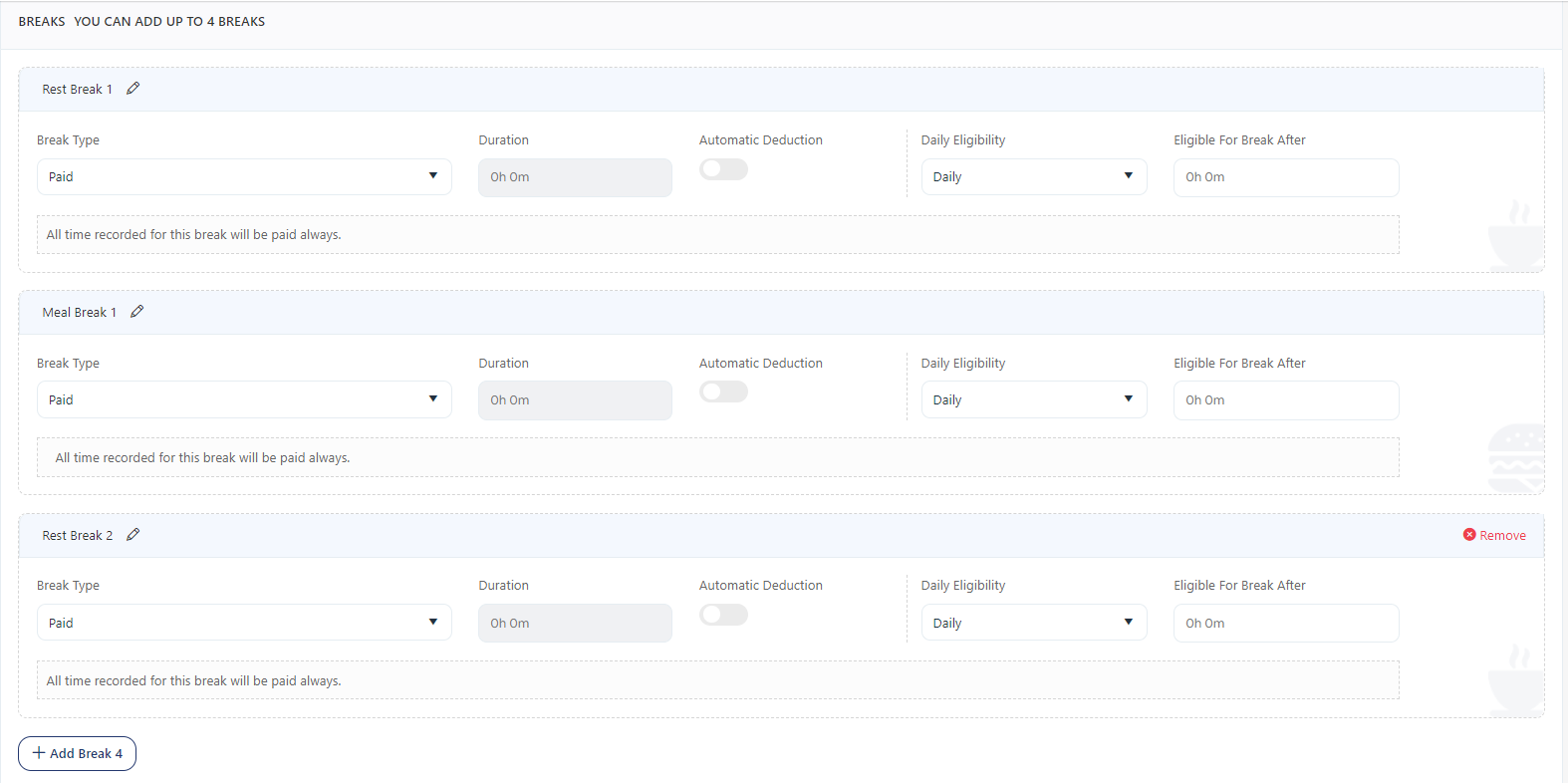
Task: Select Eligible For Break After field in Rest Break 2
Action: click(x=1285, y=624)
